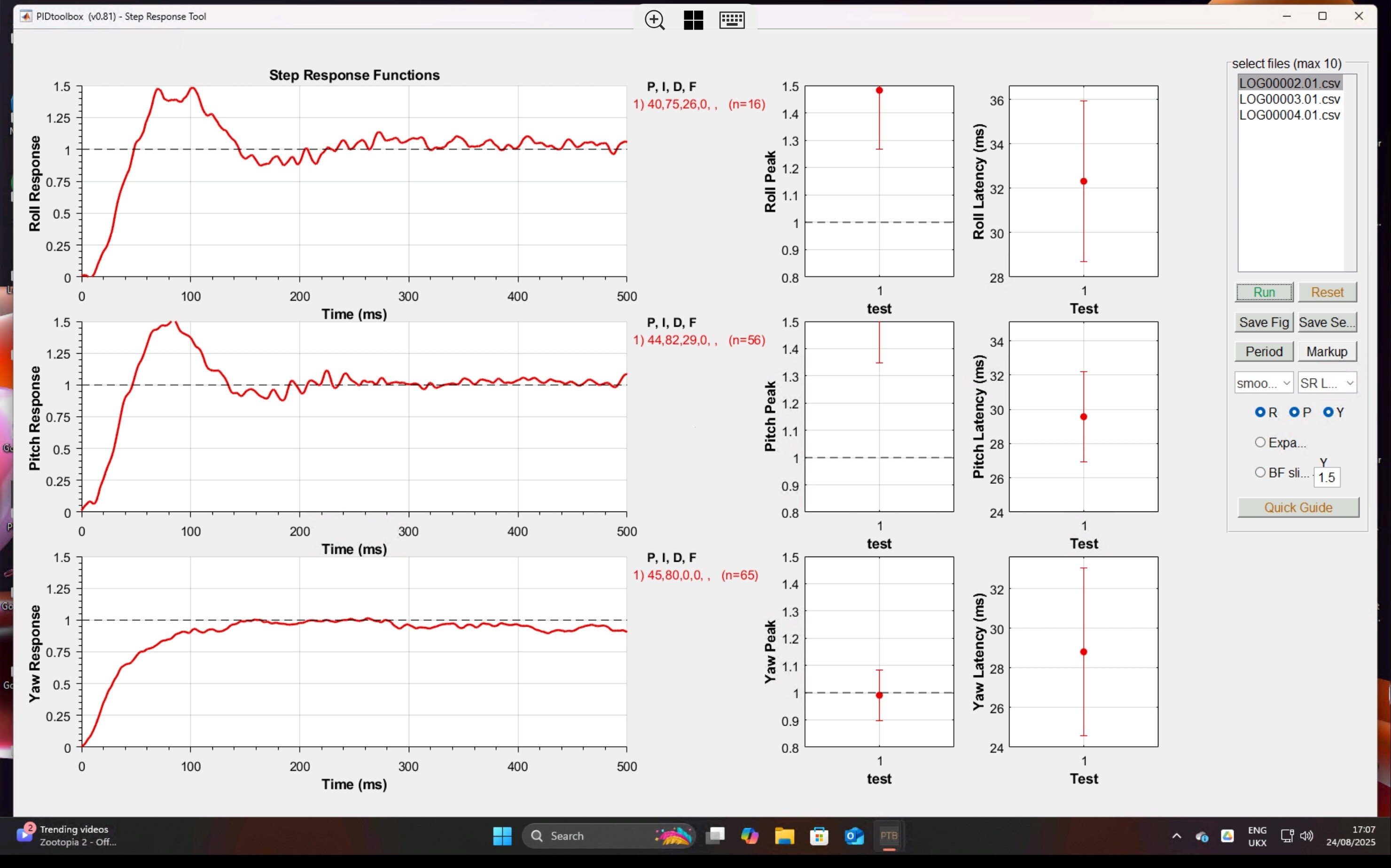This screenshot has height=868, width=1391.
Task: Open the smoo... smoothing dropdown
Action: click(x=1264, y=383)
